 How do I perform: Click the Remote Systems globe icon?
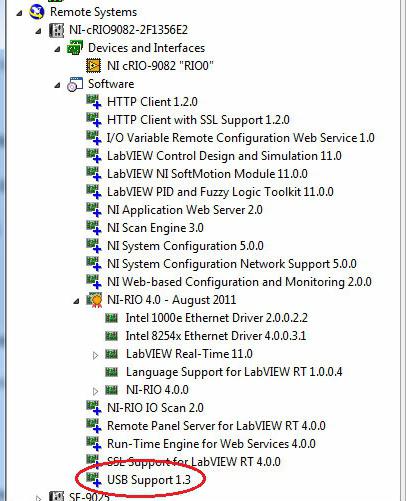pyautogui.click(x=37, y=12)
